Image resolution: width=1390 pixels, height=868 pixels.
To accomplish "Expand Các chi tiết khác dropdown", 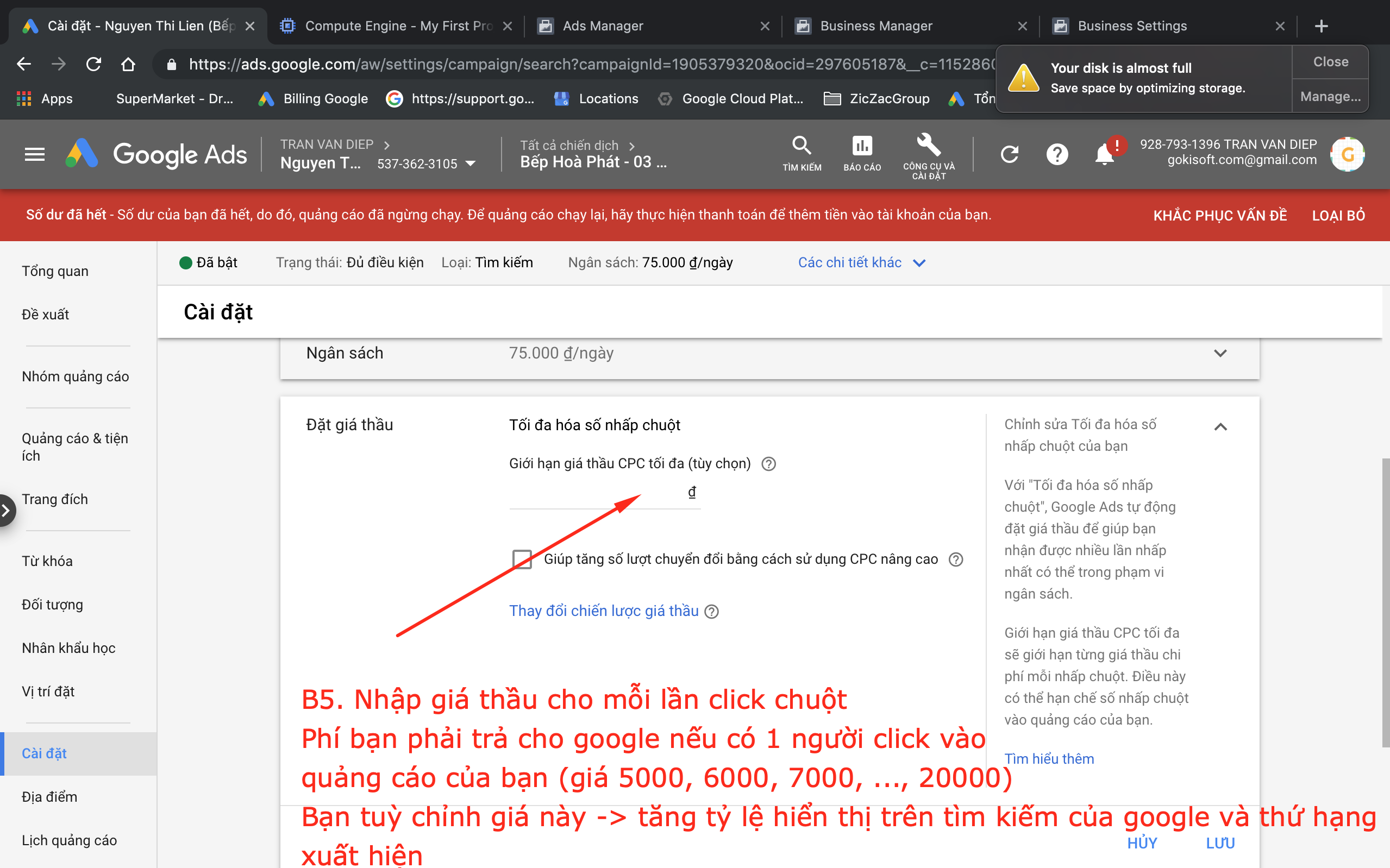I will pos(861,262).
